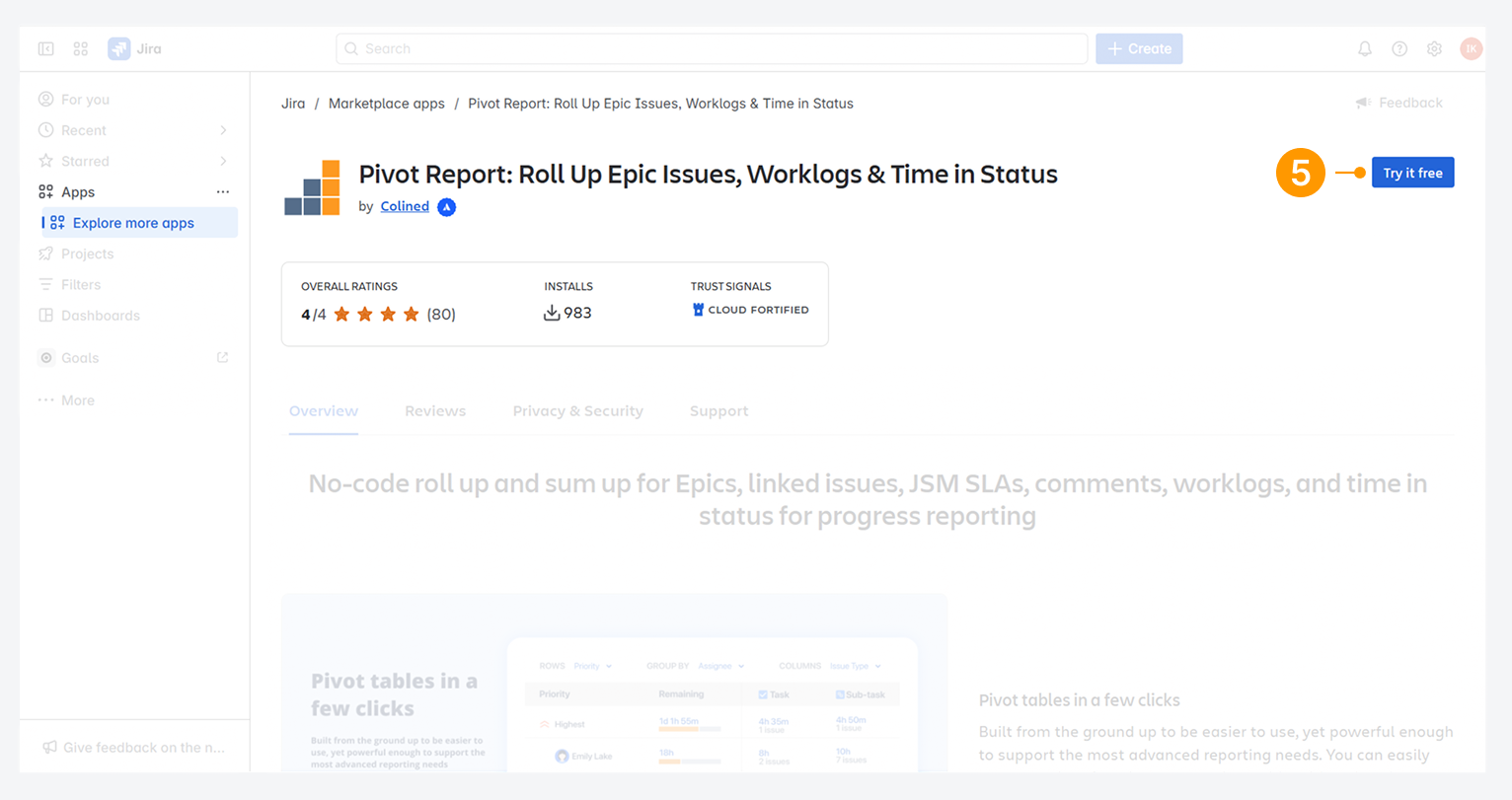The image size is (1512, 800).
Task: Open the help question mark icon
Action: [x=1399, y=48]
